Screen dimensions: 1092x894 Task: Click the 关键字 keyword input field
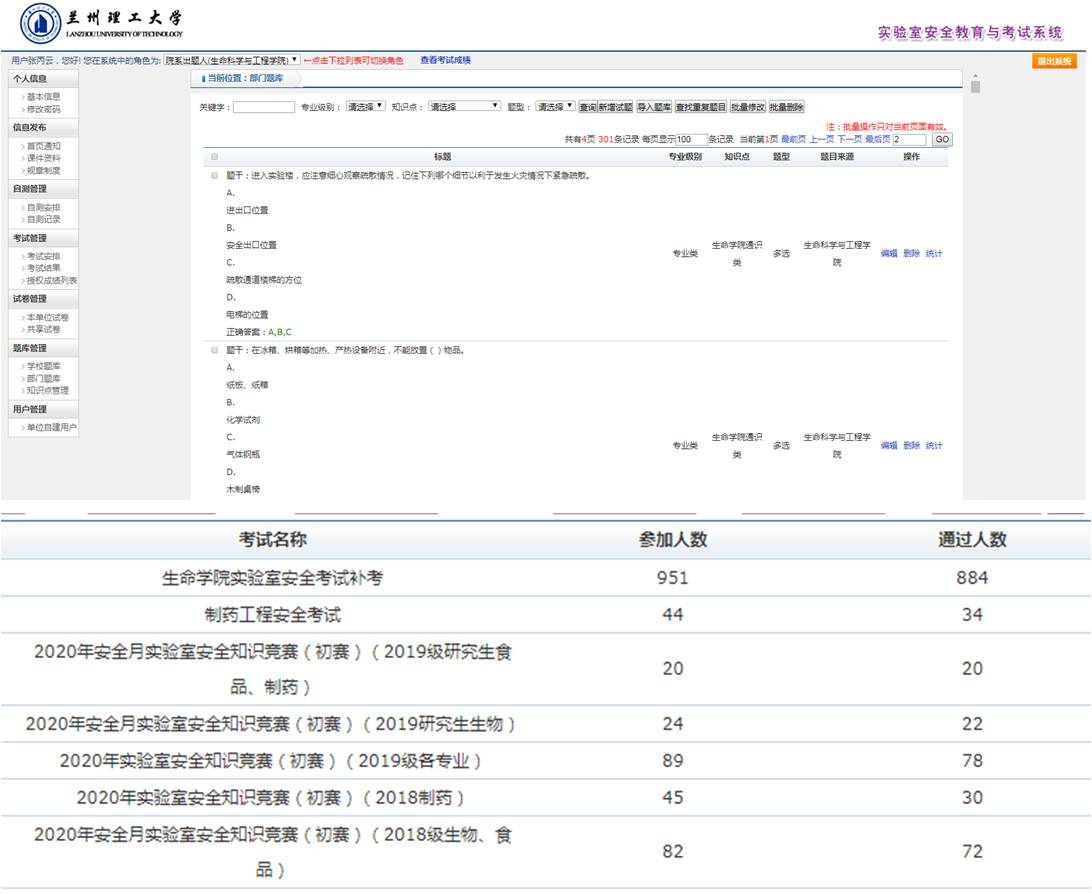(x=263, y=107)
